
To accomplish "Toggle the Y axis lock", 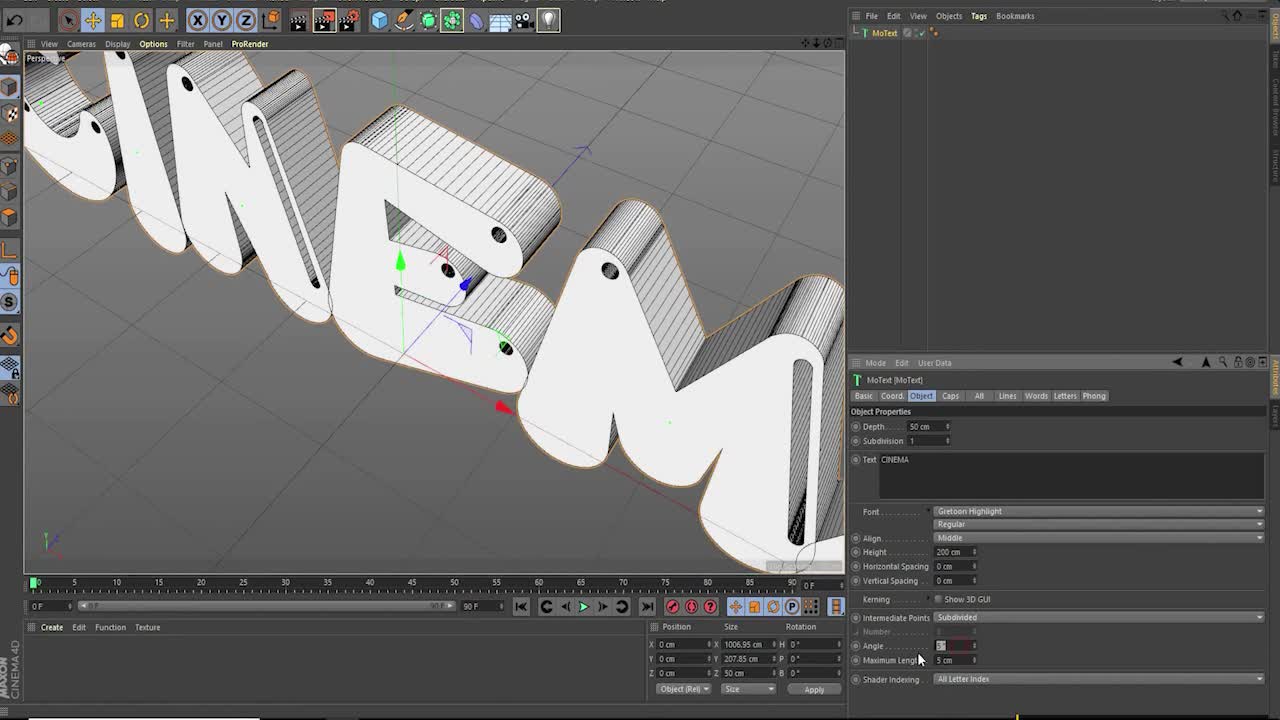I will point(222,20).
